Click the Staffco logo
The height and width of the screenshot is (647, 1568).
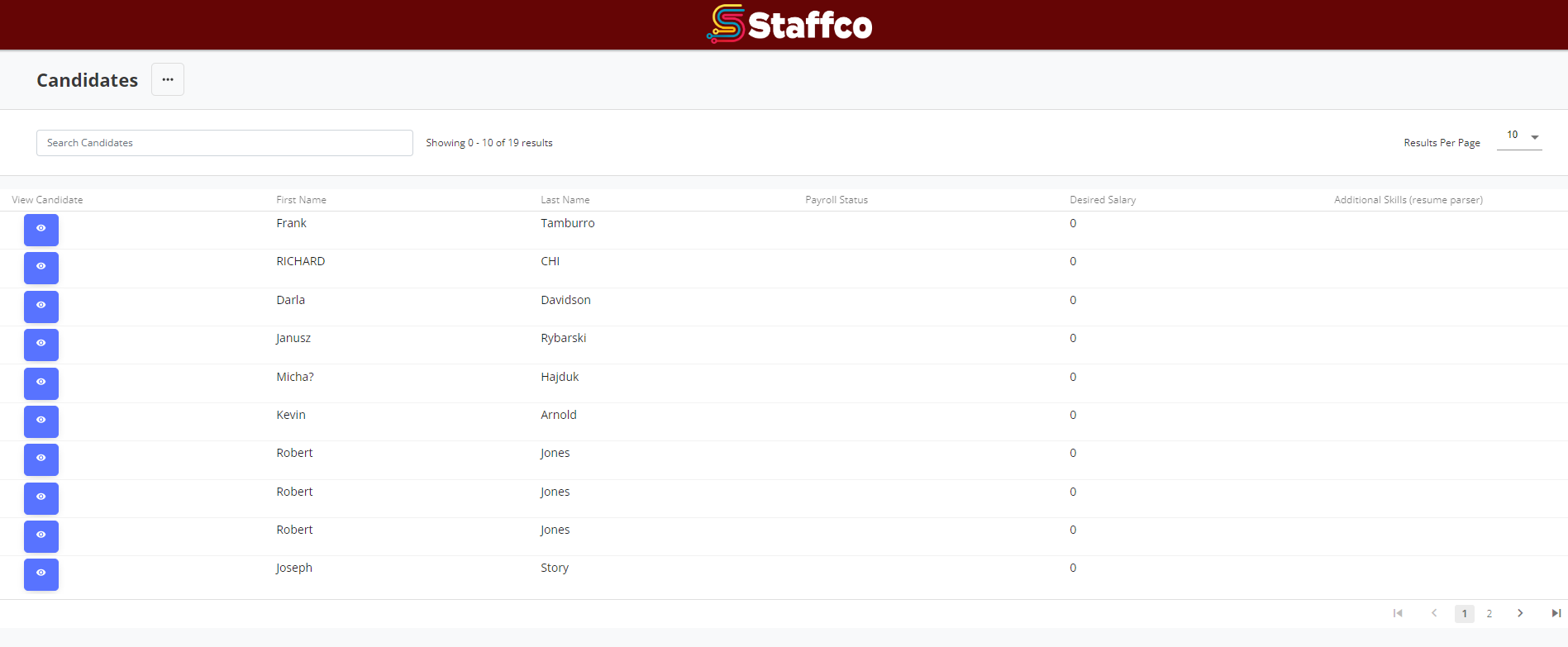[x=789, y=24]
